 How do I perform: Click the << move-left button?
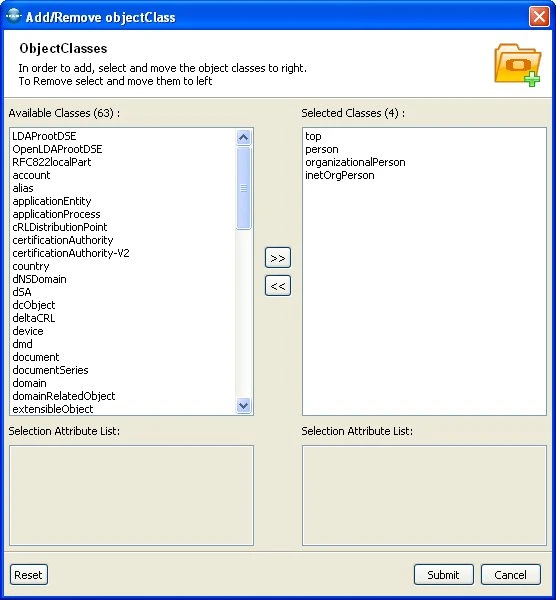point(278,286)
